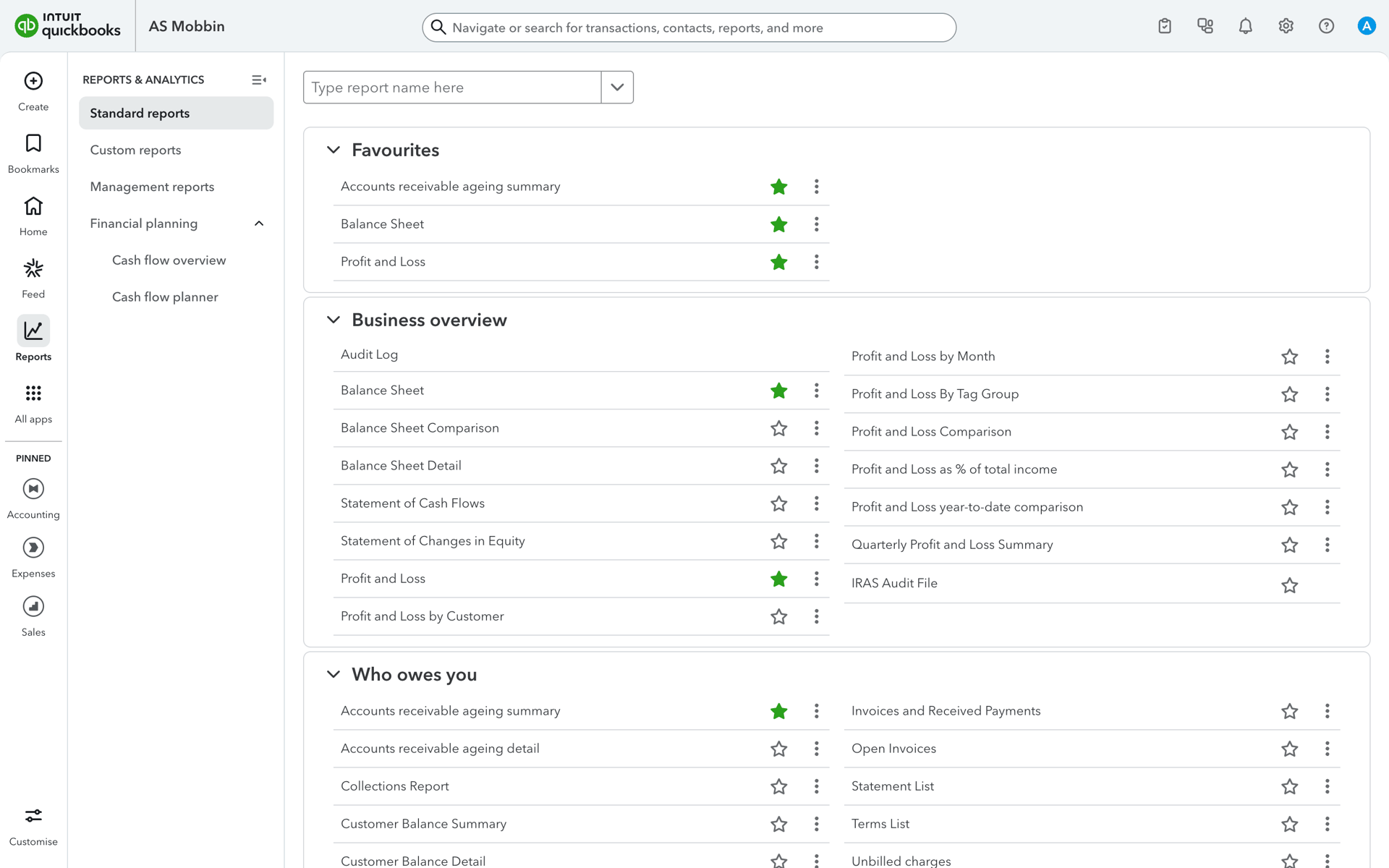
Task: Open more options for Open Invoices
Action: coord(1328,749)
